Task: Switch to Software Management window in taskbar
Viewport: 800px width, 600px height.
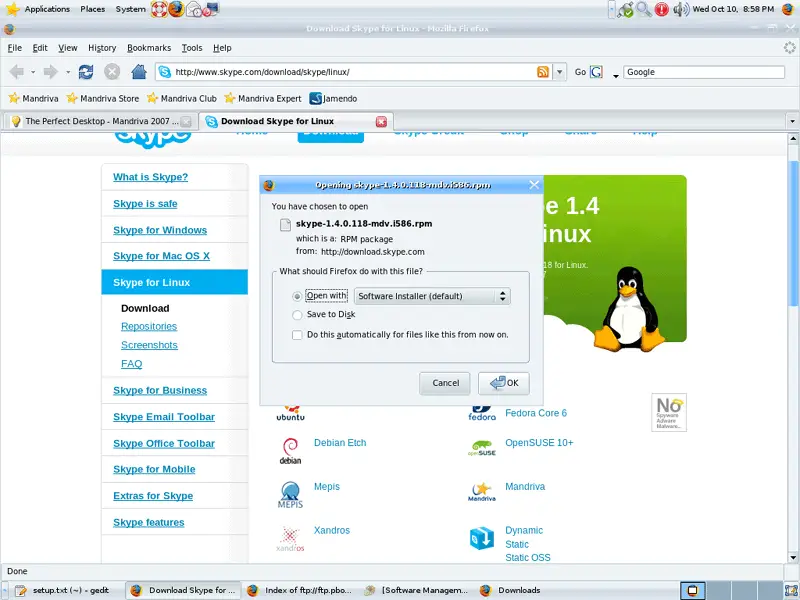Action: 416,590
